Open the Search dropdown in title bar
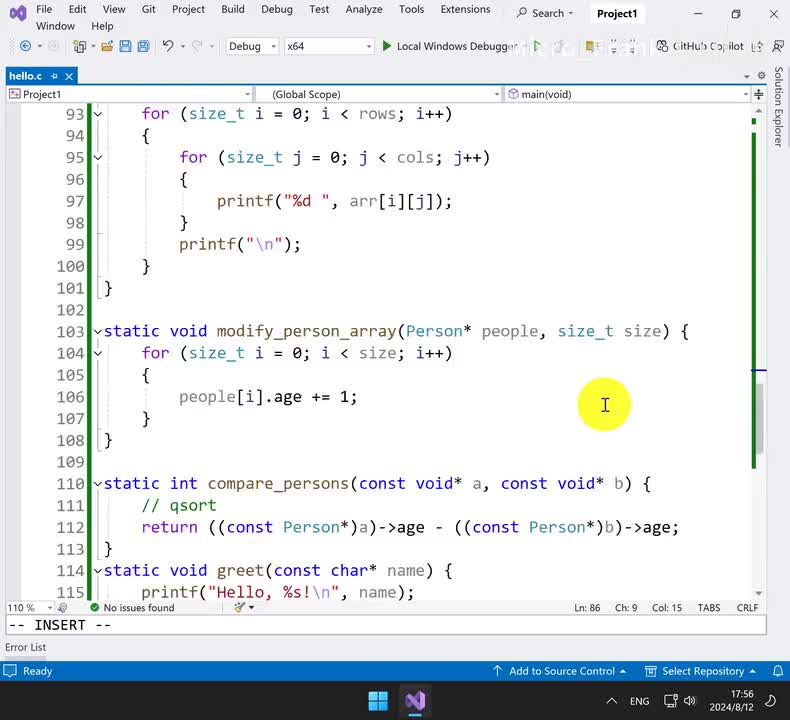Image resolution: width=790 pixels, height=720 pixels. point(545,14)
